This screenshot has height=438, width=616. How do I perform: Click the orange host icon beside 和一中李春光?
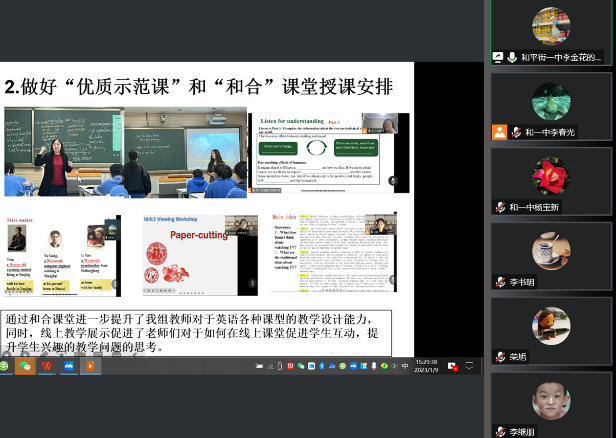(499, 132)
